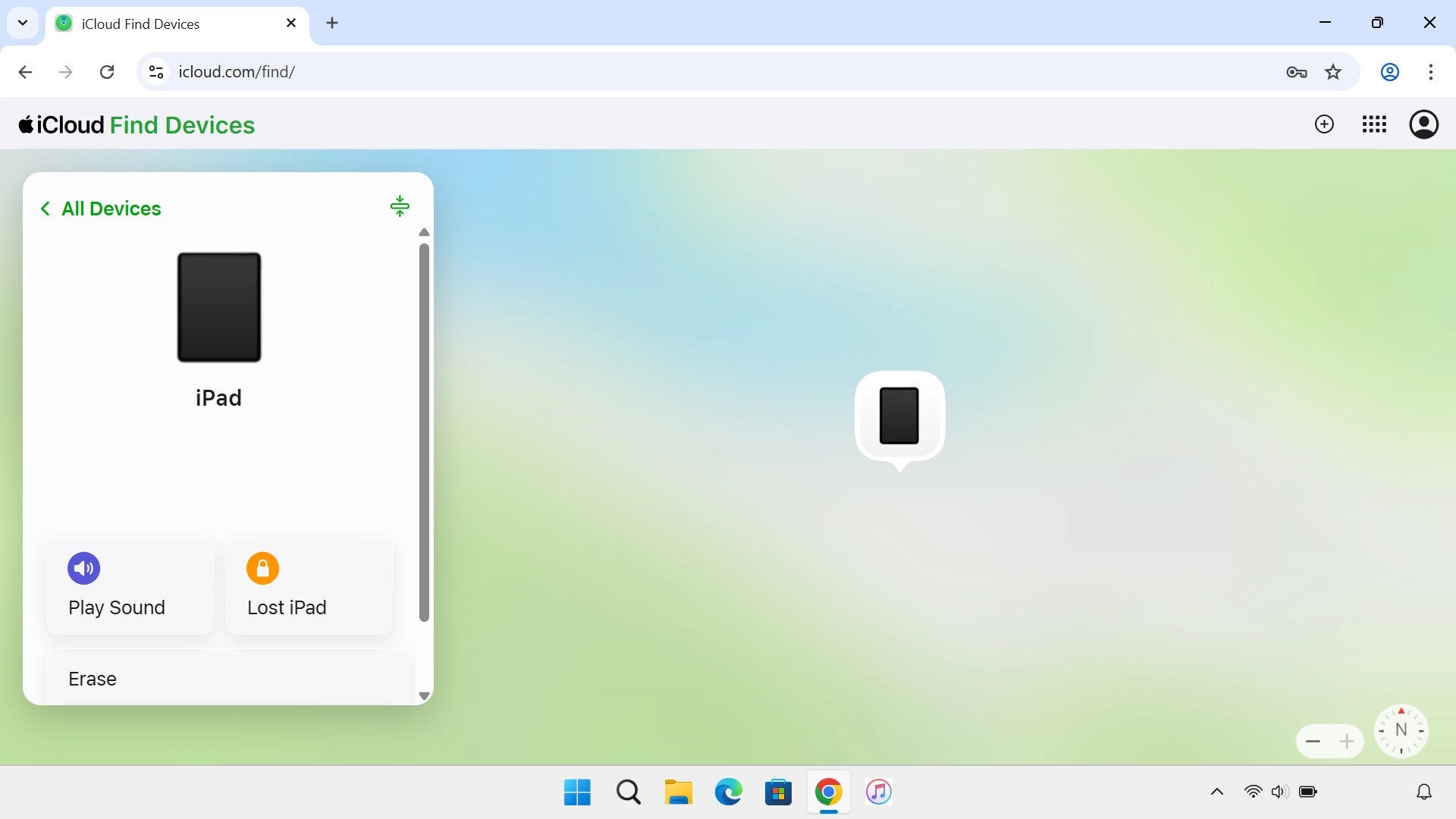Open the iCloud account profile icon
Screen dimensions: 1456x819
pyautogui.click(x=1424, y=124)
